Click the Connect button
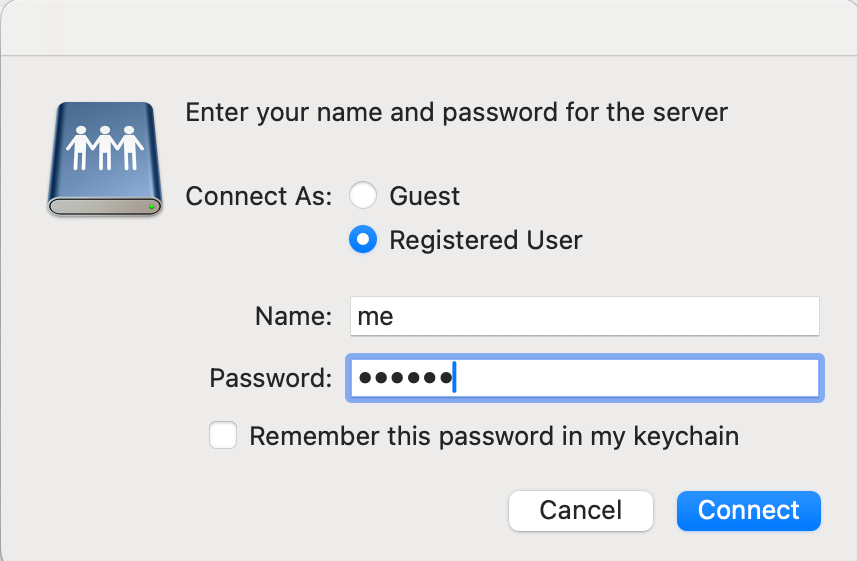 point(749,511)
